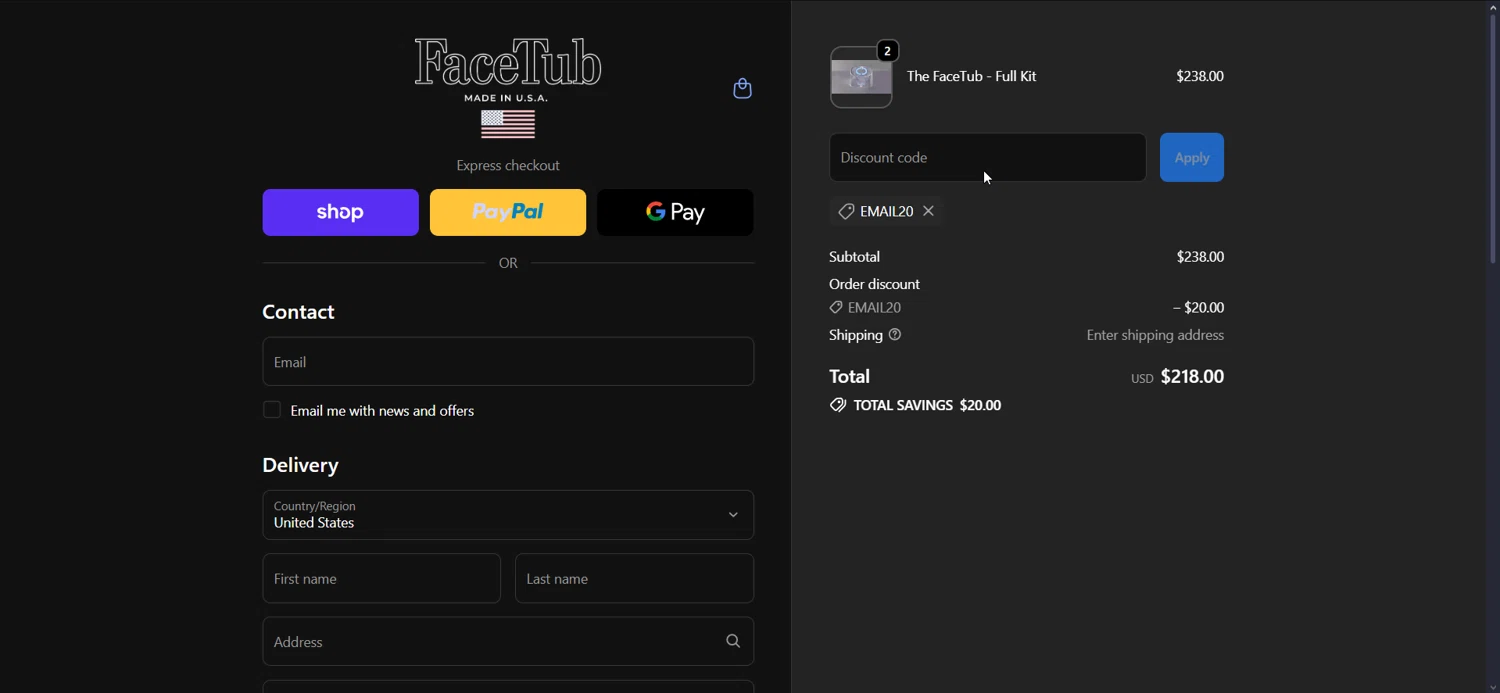Screen dimensions: 1500x693
Task: Enable Email me with news and offers
Action: pyautogui.click(x=271, y=410)
